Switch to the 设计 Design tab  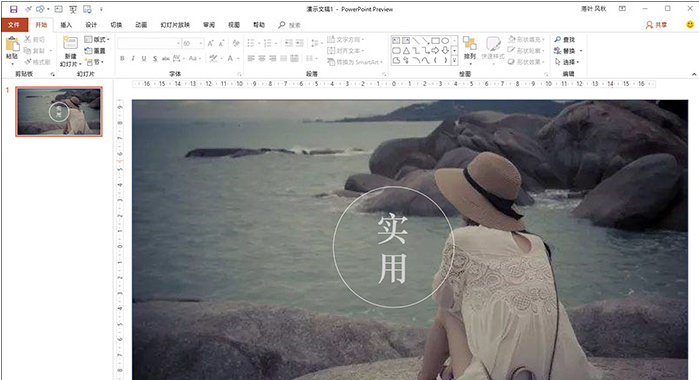point(91,25)
